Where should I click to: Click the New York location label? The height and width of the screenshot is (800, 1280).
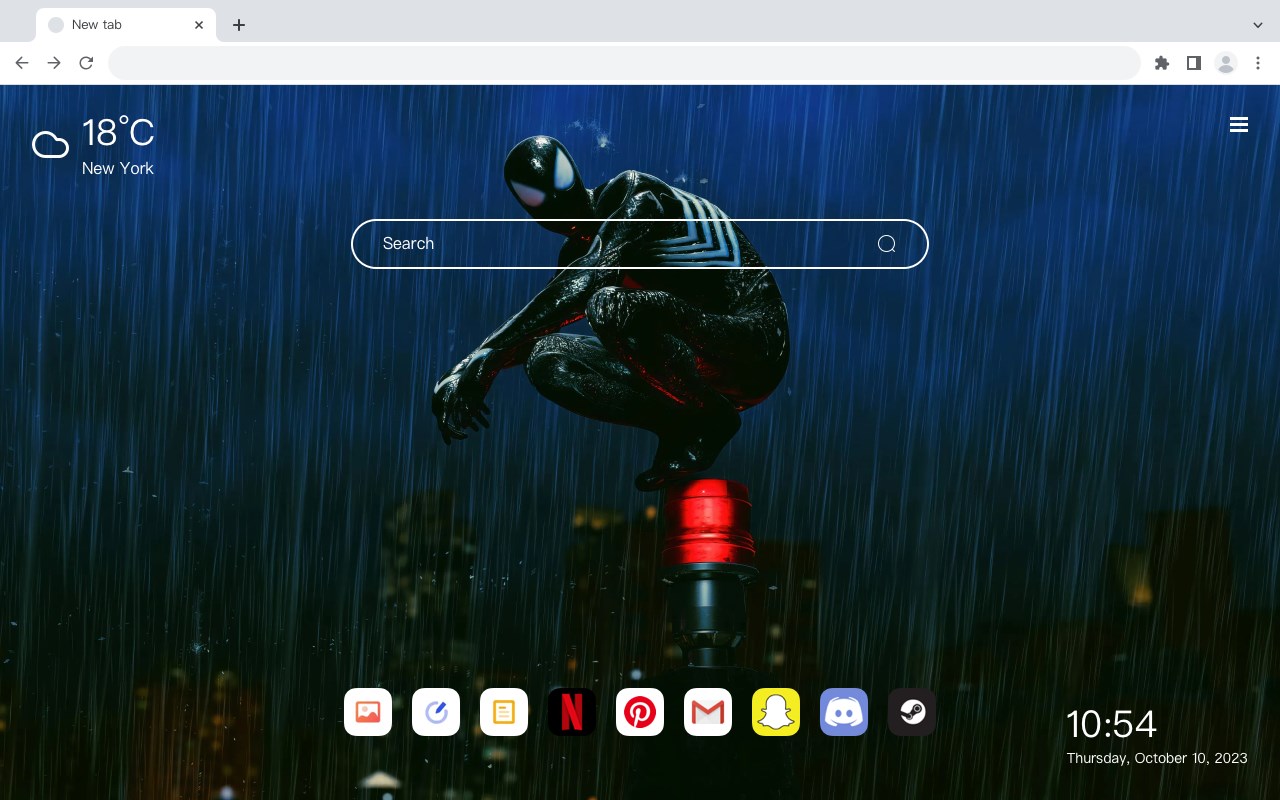[118, 169]
